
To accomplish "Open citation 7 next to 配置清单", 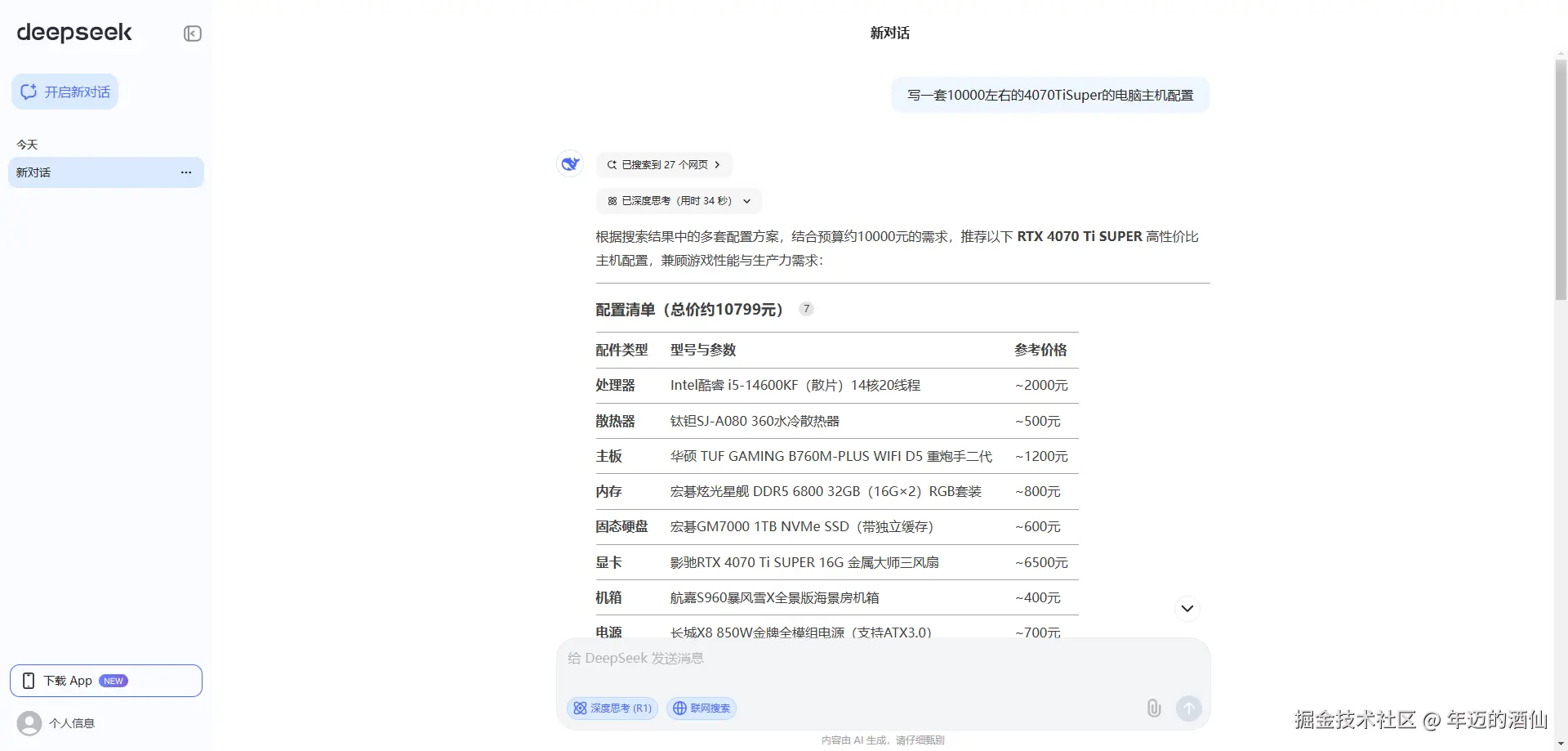I will [806, 309].
